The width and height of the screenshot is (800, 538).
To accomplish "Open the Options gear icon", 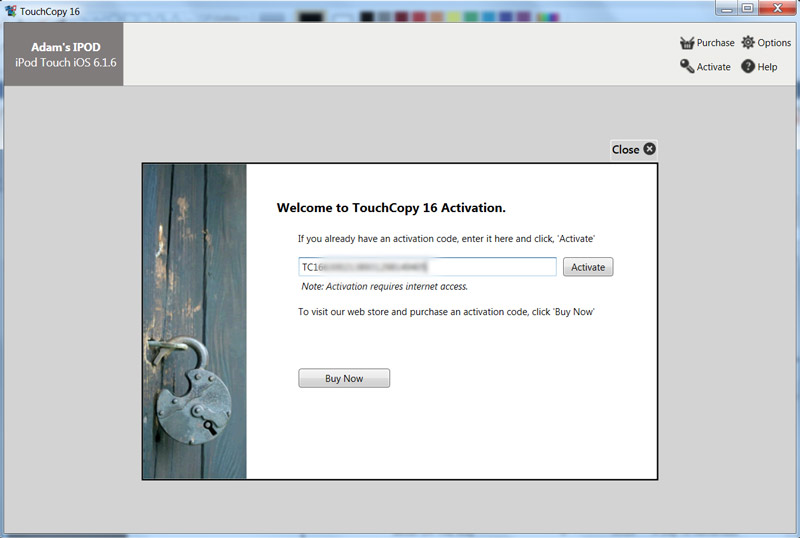I will [x=748, y=42].
